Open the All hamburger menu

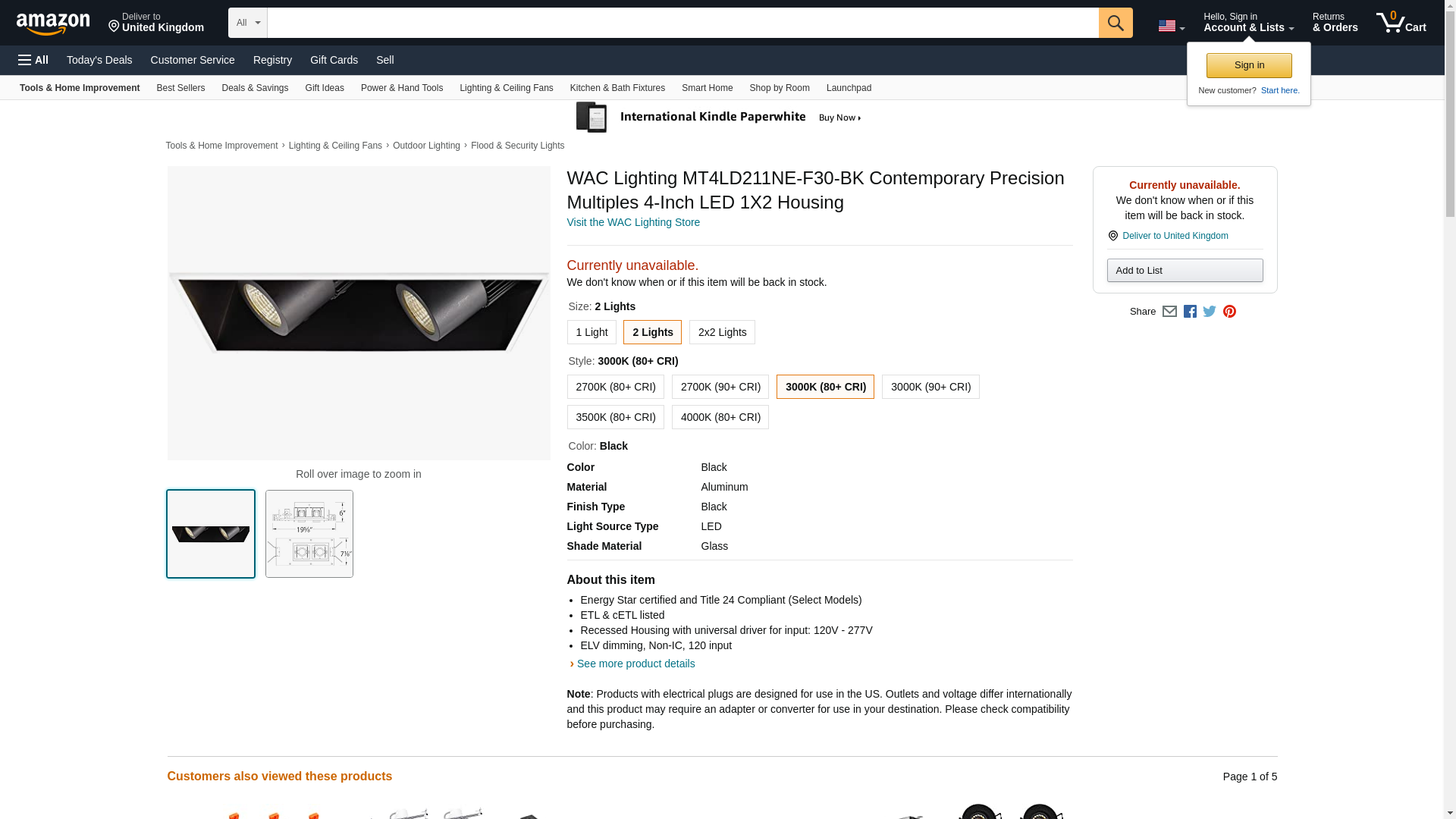click(x=33, y=60)
